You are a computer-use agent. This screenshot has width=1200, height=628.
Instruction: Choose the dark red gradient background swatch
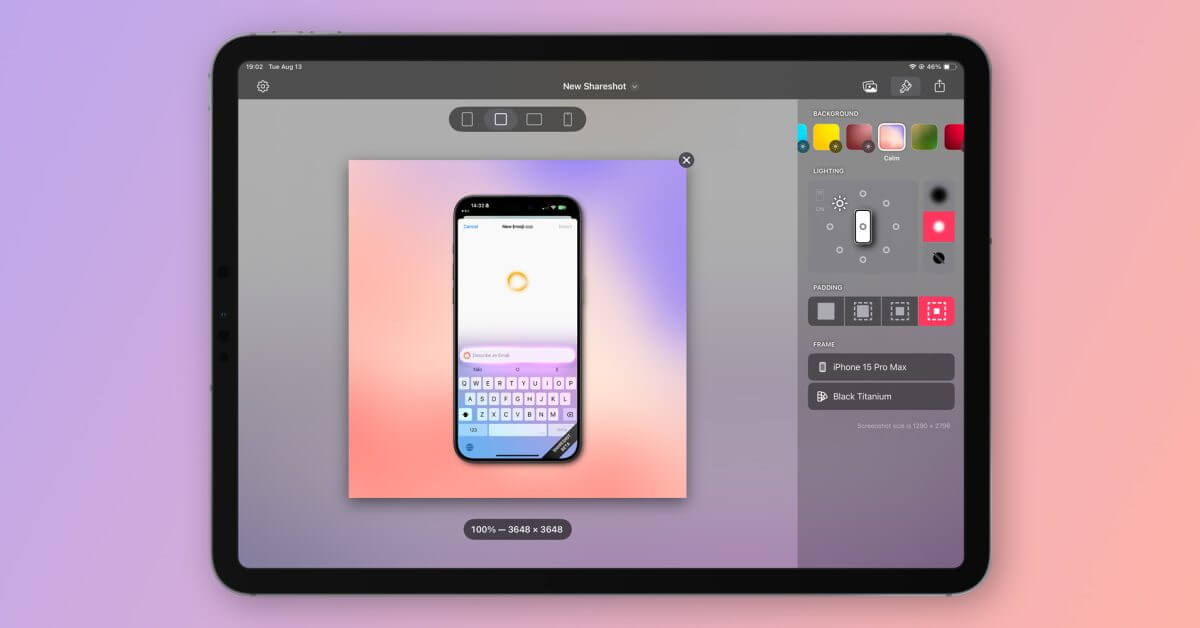(859, 137)
